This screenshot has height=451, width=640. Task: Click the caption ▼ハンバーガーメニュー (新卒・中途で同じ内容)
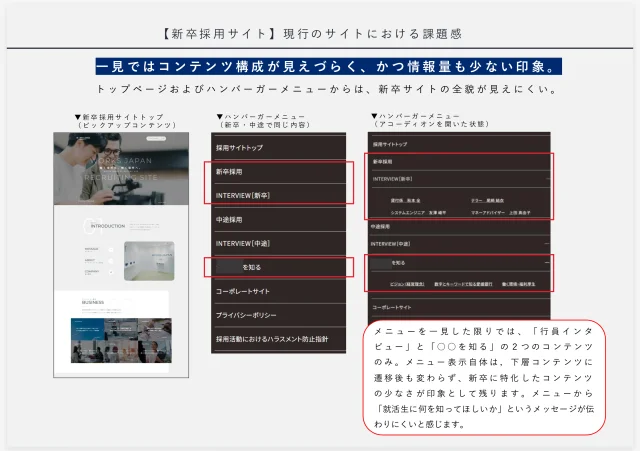click(263, 120)
